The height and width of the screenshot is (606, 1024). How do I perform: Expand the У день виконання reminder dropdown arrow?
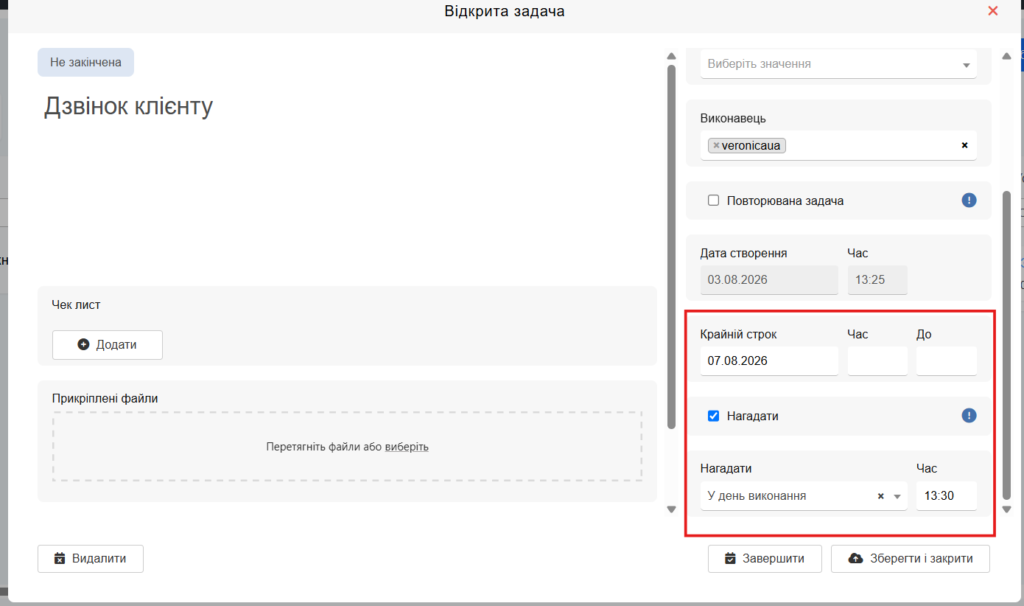[897, 496]
